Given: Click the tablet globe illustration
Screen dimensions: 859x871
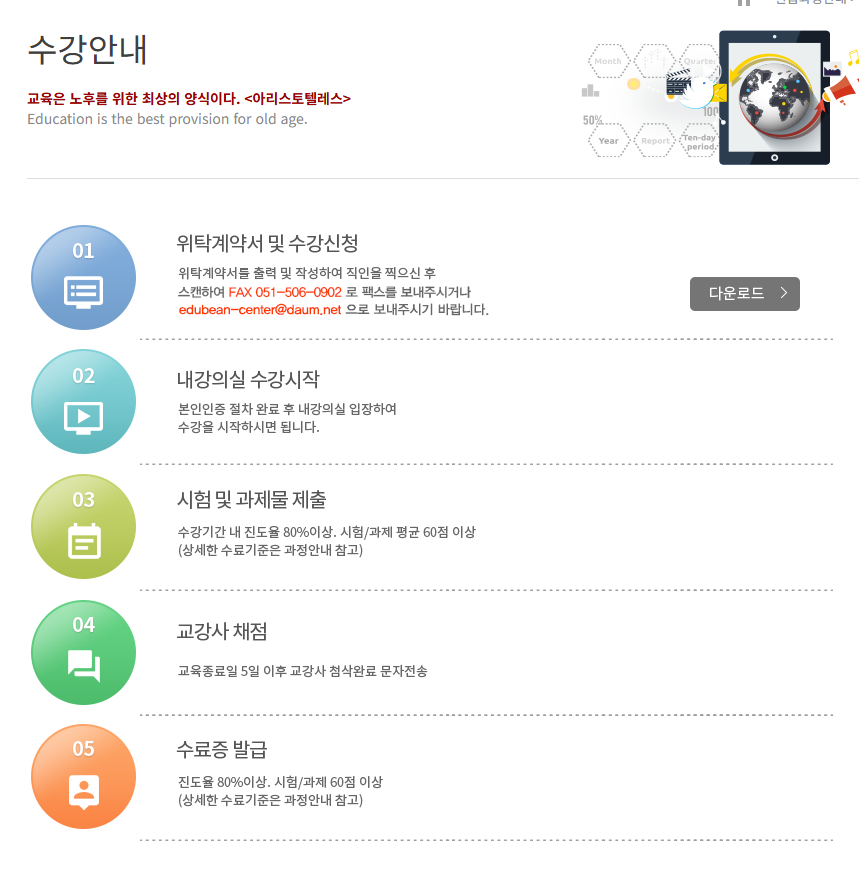Looking at the screenshot, I should click(x=775, y=98).
